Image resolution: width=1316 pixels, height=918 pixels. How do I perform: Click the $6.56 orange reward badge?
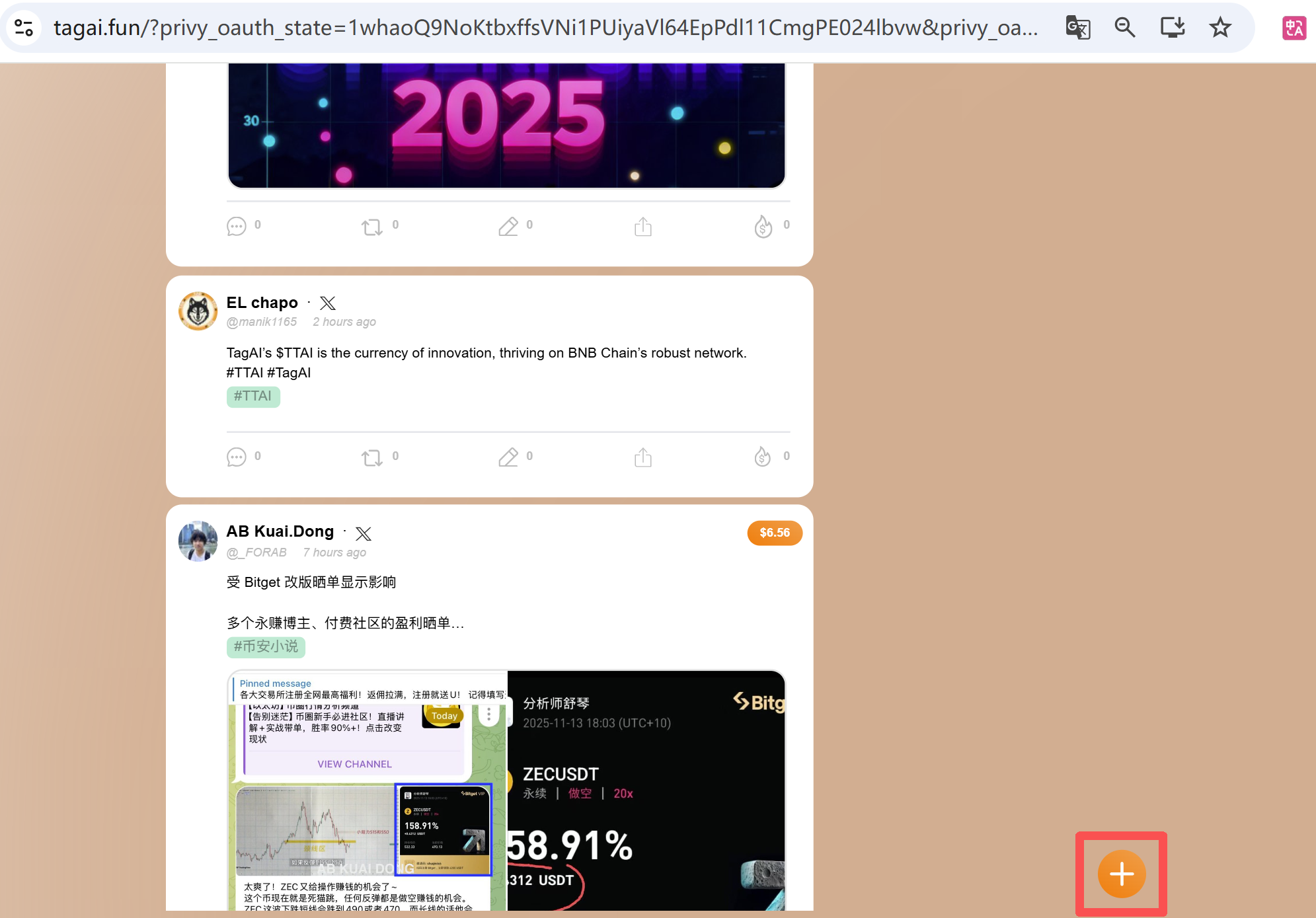click(774, 533)
